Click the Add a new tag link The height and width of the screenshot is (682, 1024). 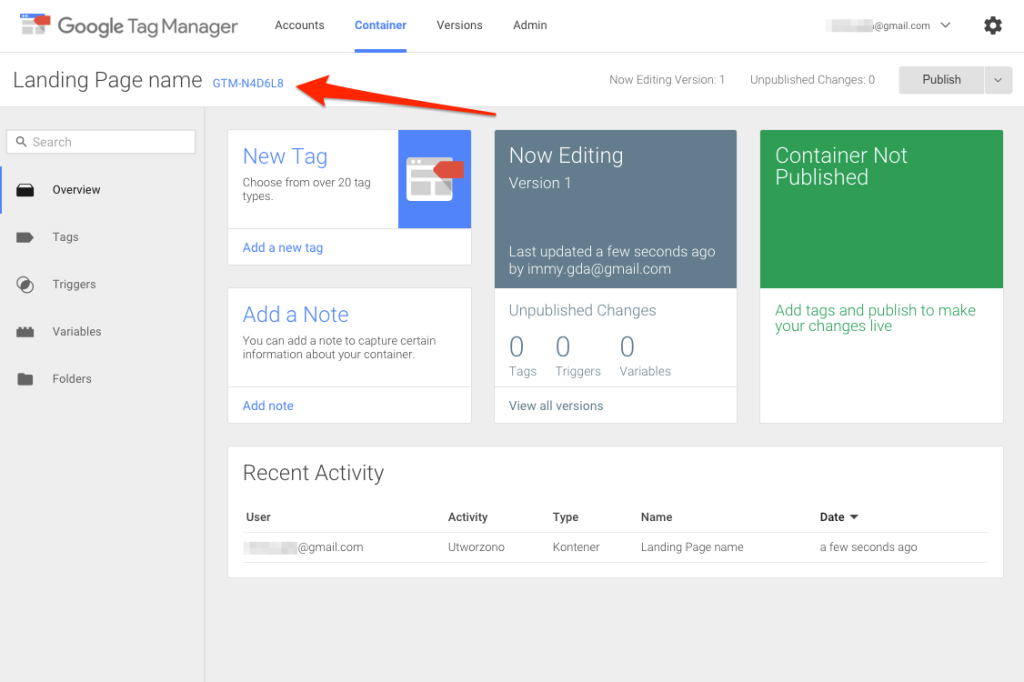(283, 248)
